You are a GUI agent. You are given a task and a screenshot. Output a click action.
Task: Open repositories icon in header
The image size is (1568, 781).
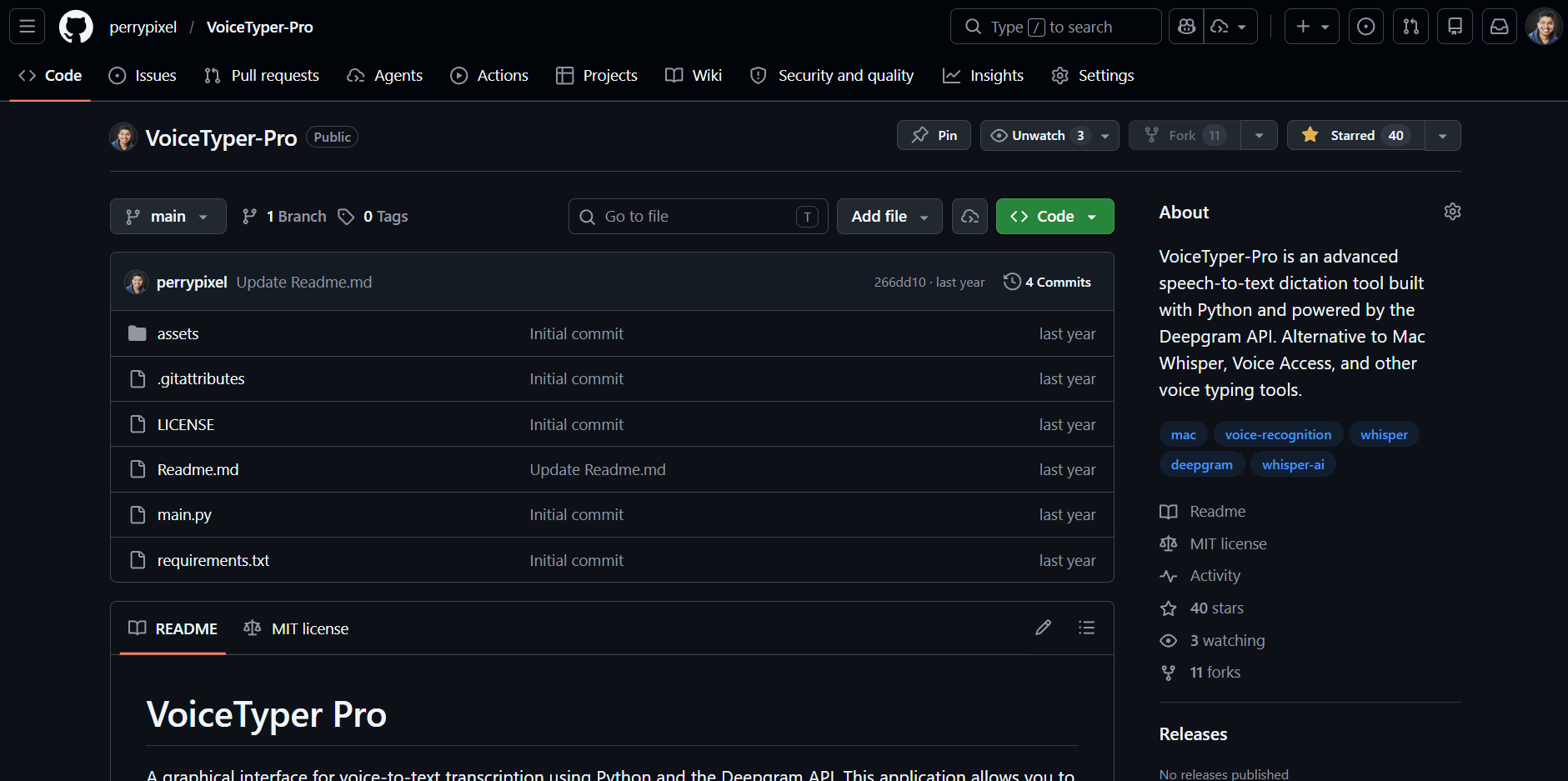coord(1455,27)
